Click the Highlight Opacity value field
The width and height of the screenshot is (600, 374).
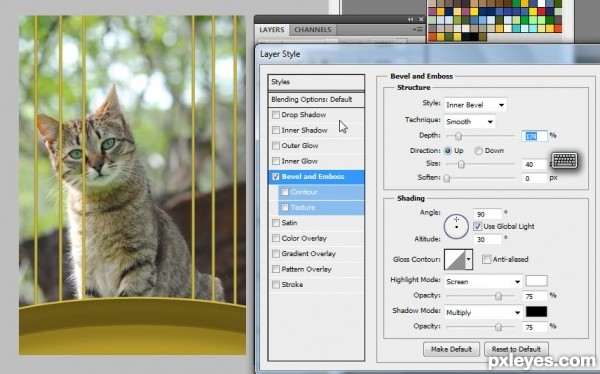(534, 296)
